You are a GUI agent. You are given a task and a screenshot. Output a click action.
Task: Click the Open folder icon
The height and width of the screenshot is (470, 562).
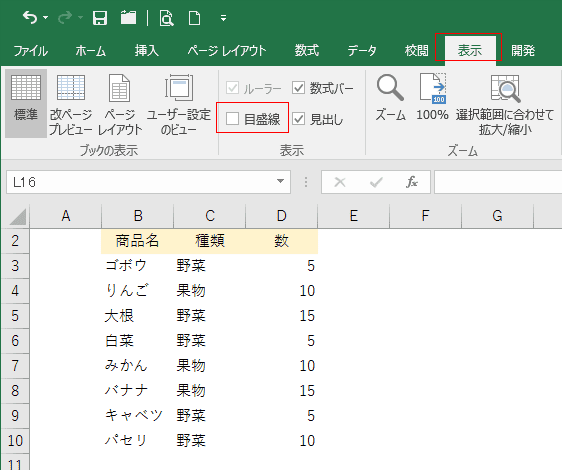pyautogui.click(x=128, y=18)
